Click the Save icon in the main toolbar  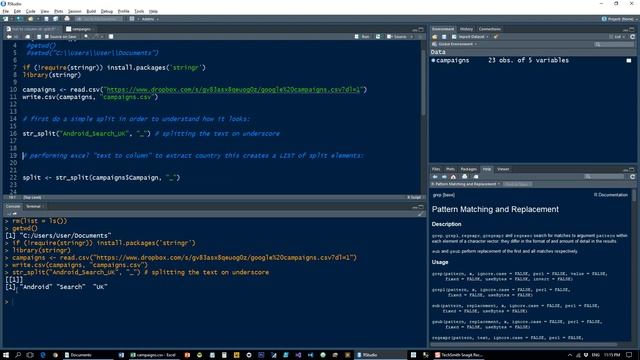[47, 19]
